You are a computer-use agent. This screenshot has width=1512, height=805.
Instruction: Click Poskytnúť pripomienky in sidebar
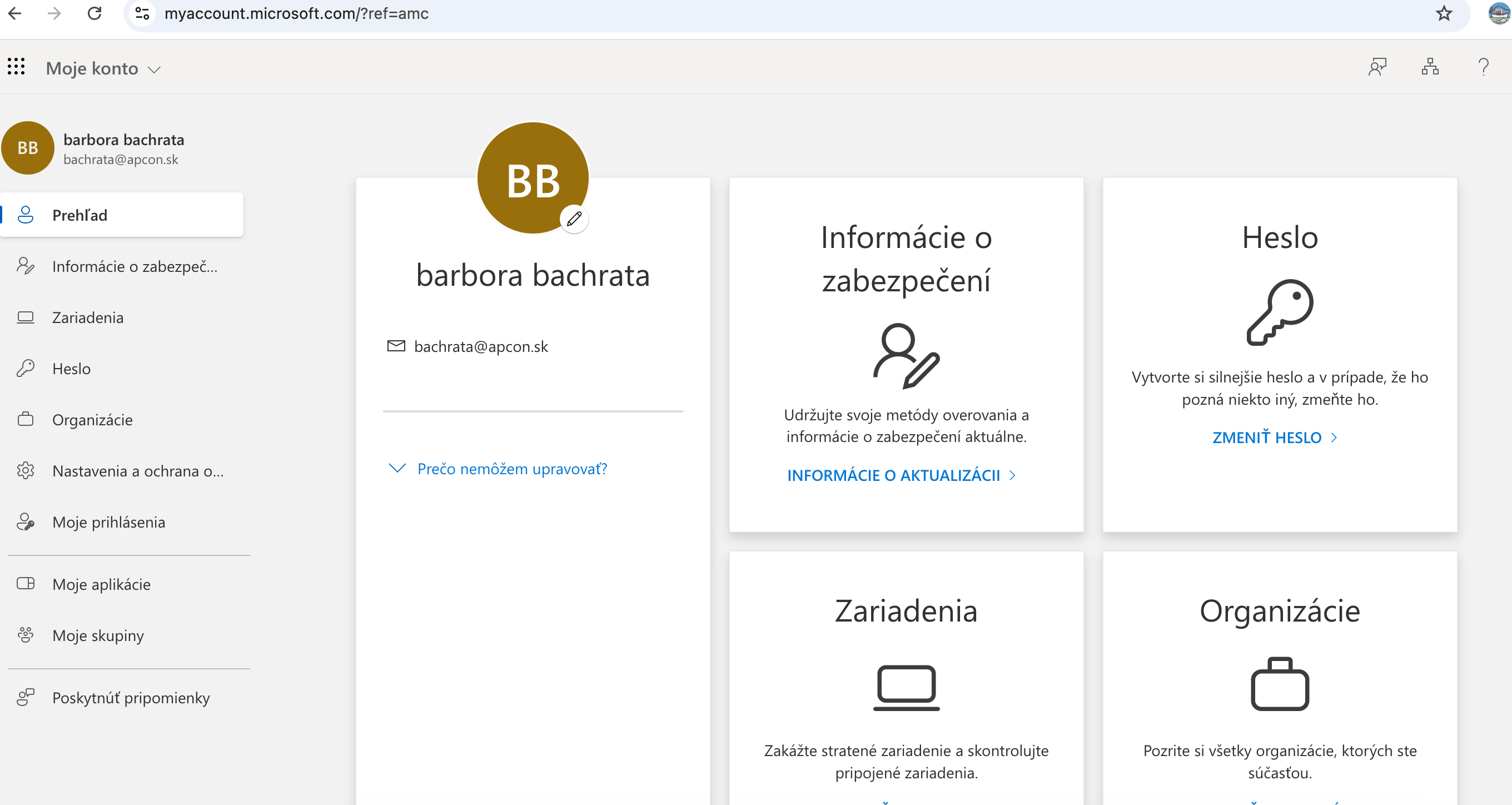click(x=130, y=698)
